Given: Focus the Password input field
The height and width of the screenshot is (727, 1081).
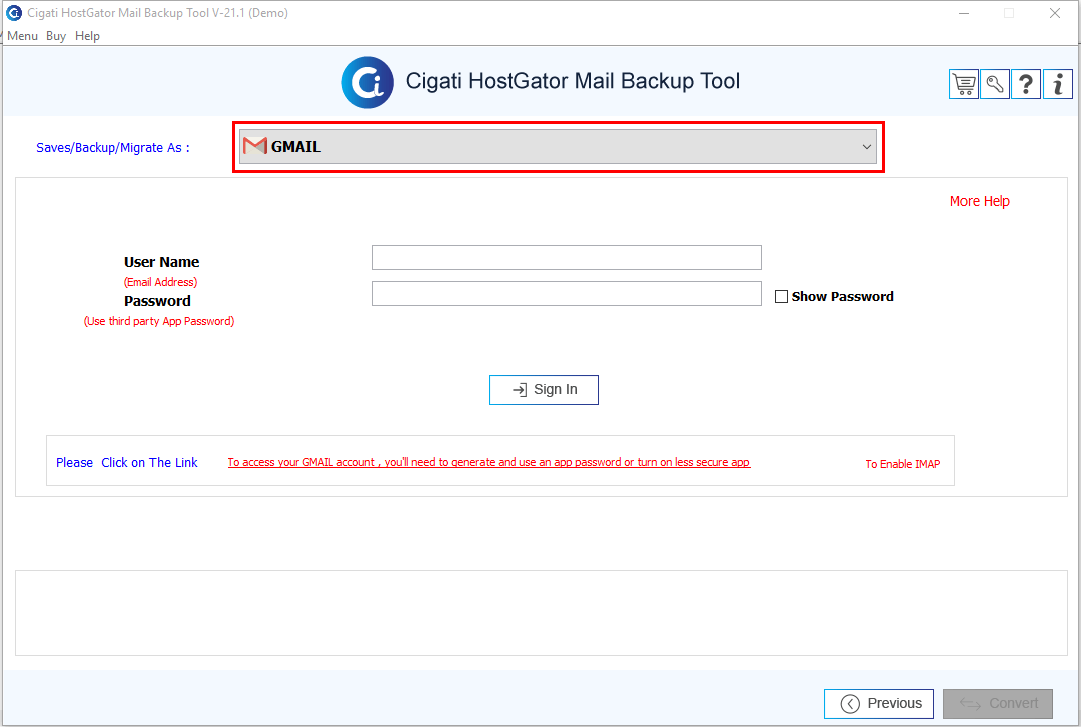Looking at the screenshot, I should point(567,294).
